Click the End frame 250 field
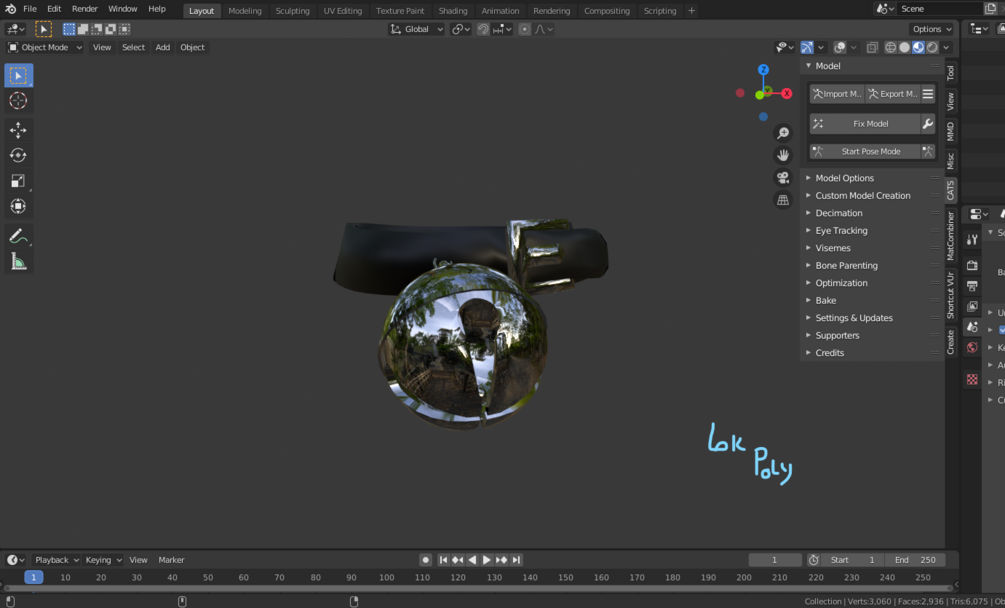 coord(915,560)
